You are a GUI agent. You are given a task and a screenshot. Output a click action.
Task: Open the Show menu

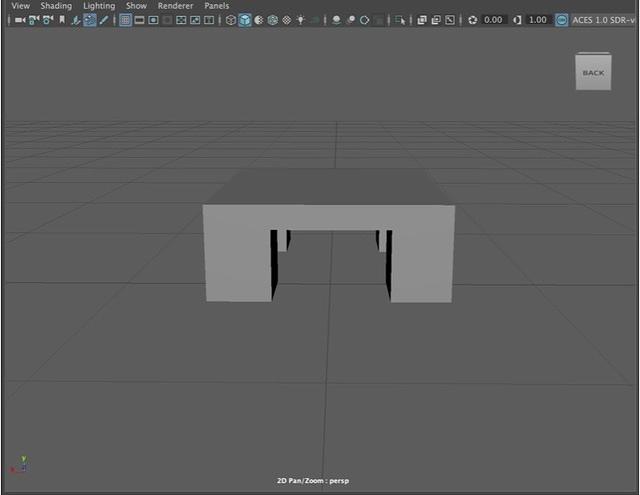(136, 6)
